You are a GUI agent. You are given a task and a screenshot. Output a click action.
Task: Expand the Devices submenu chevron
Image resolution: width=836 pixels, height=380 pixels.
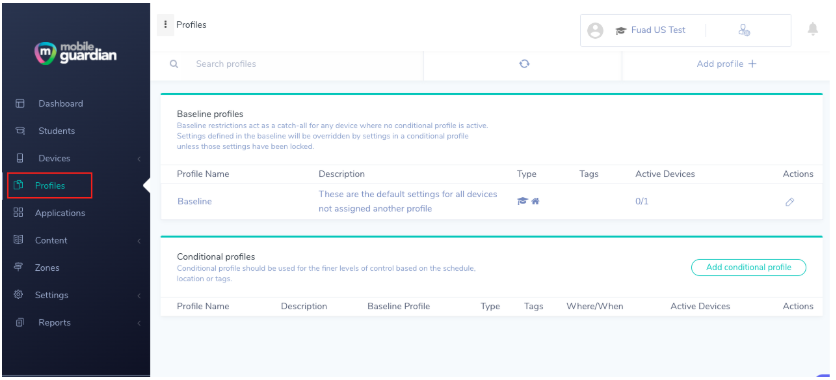click(x=139, y=159)
